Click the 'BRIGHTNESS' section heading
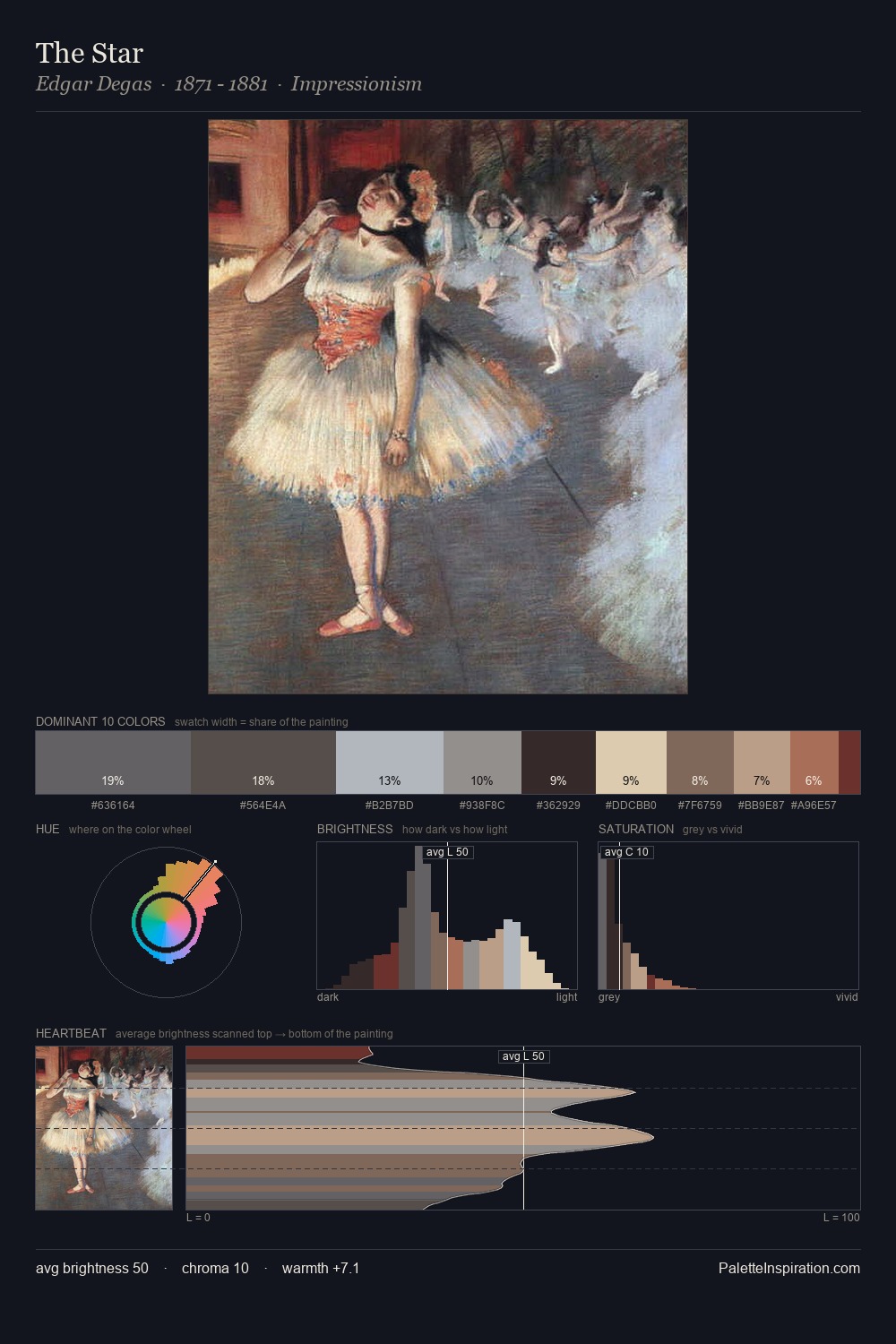896x1344 pixels. pyautogui.click(x=355, y=829)
